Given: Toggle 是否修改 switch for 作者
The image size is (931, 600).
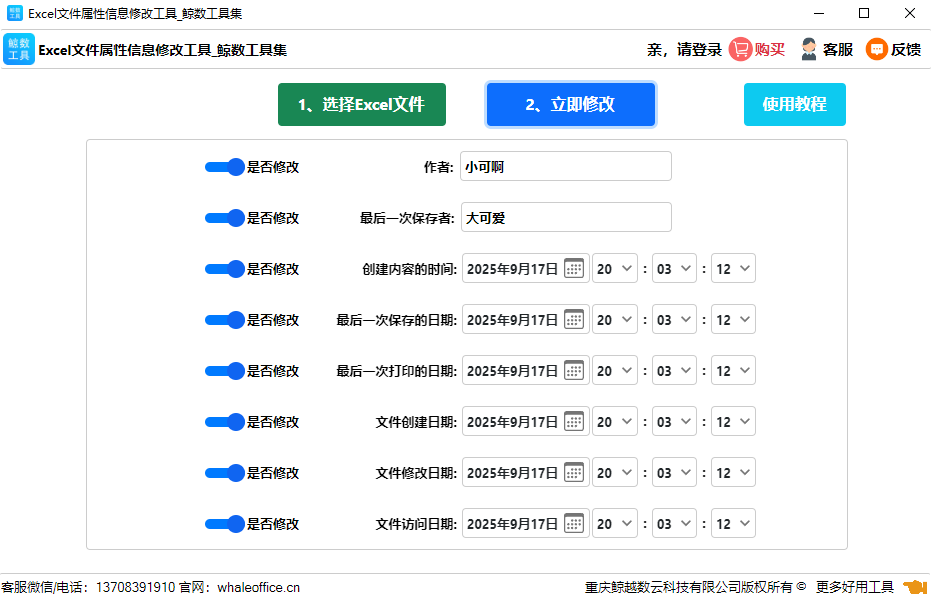Looking at the screenshot, I should pos(224,167).
